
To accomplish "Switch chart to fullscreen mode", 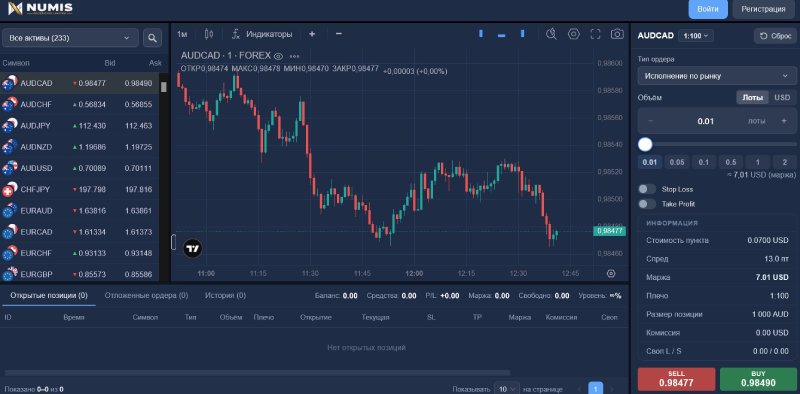I will (595, 34).
